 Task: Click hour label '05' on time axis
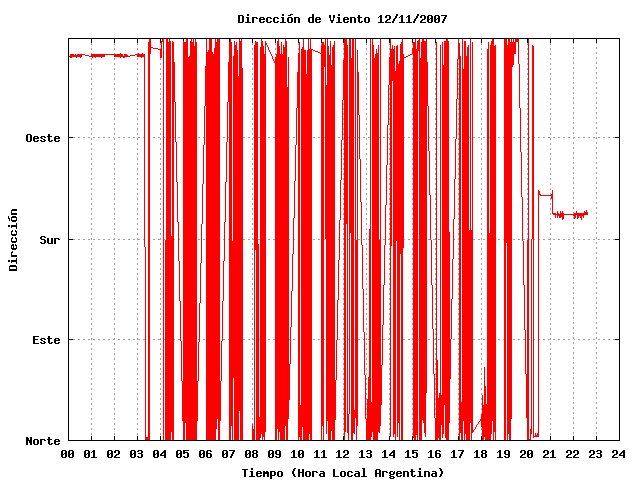pyautogui.click(x=182, y=454)
